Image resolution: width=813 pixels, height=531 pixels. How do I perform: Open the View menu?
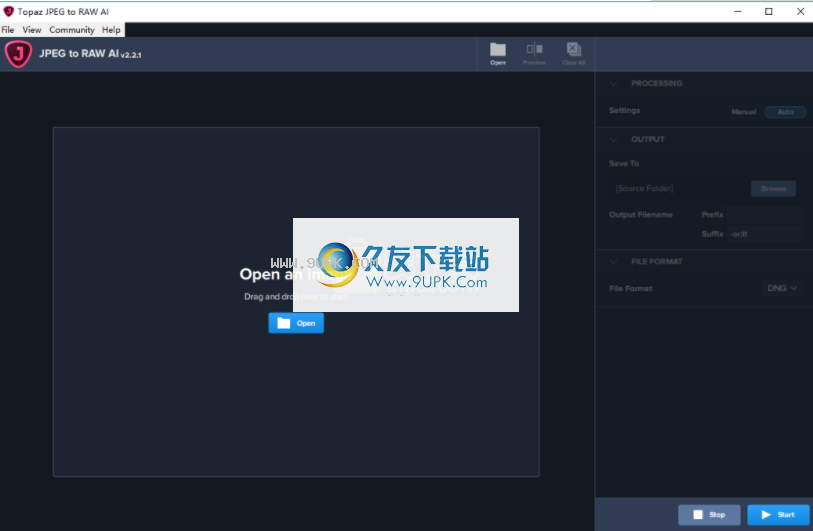[32, 30]
